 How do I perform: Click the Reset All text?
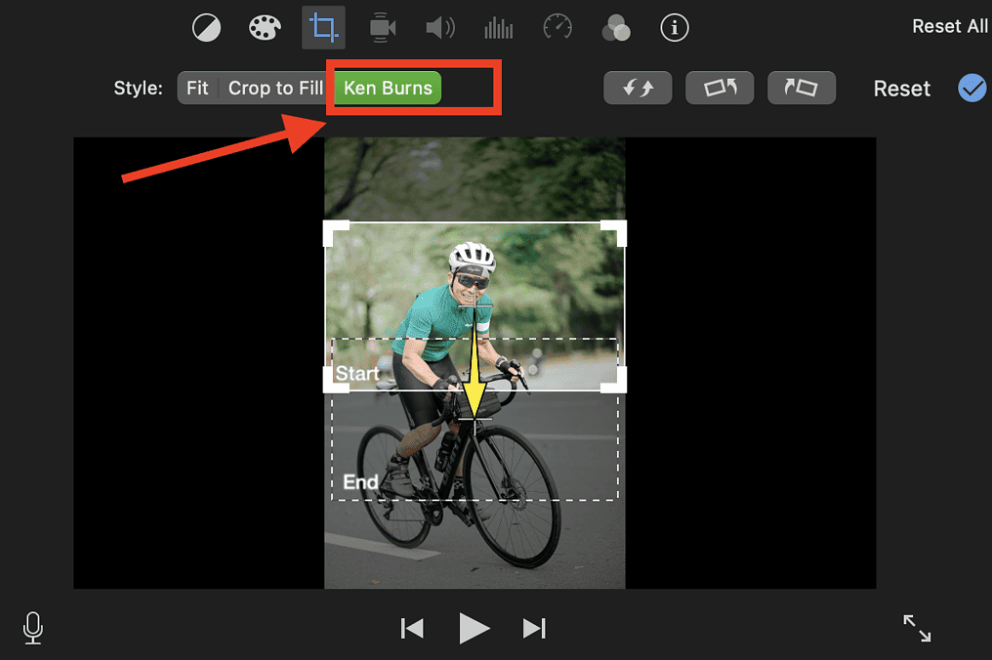949,25
